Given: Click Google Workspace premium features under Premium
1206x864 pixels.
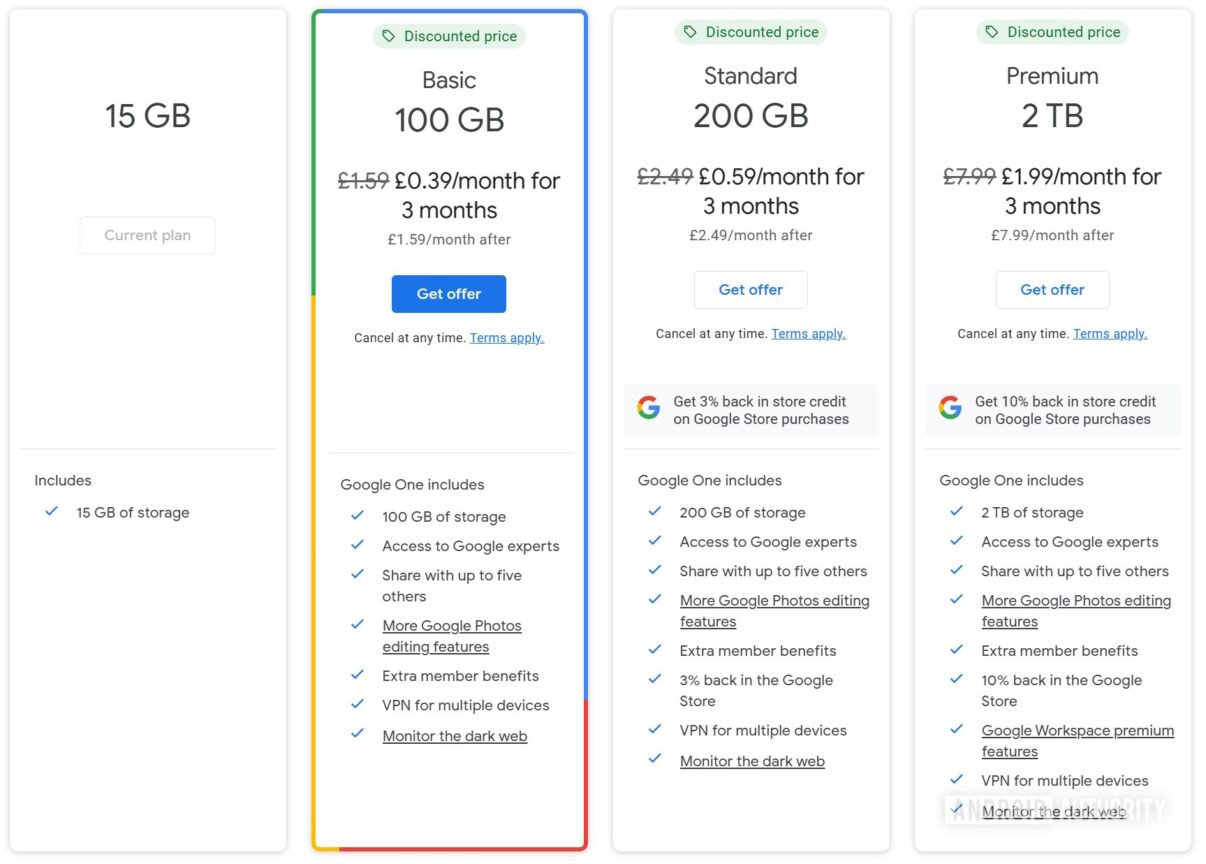Looking at the screenshot, I should (x=1077, y=730).
